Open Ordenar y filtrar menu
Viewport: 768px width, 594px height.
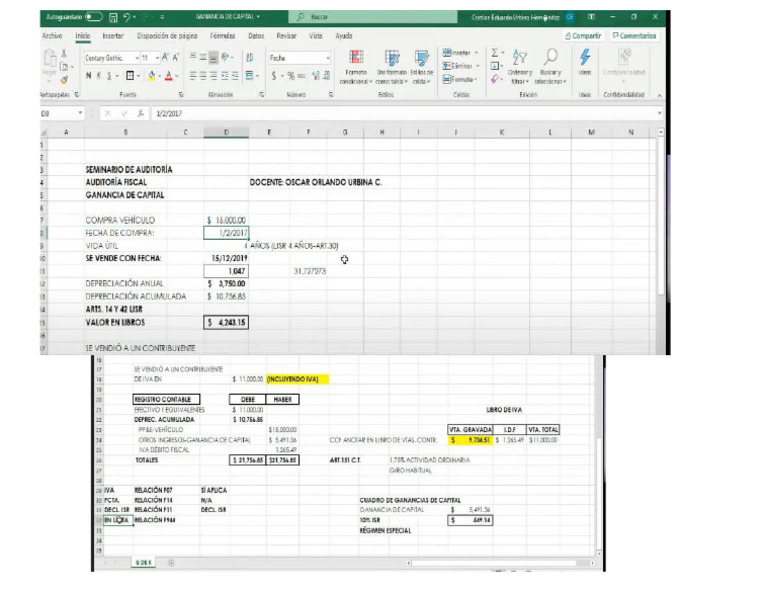point(520,67)
